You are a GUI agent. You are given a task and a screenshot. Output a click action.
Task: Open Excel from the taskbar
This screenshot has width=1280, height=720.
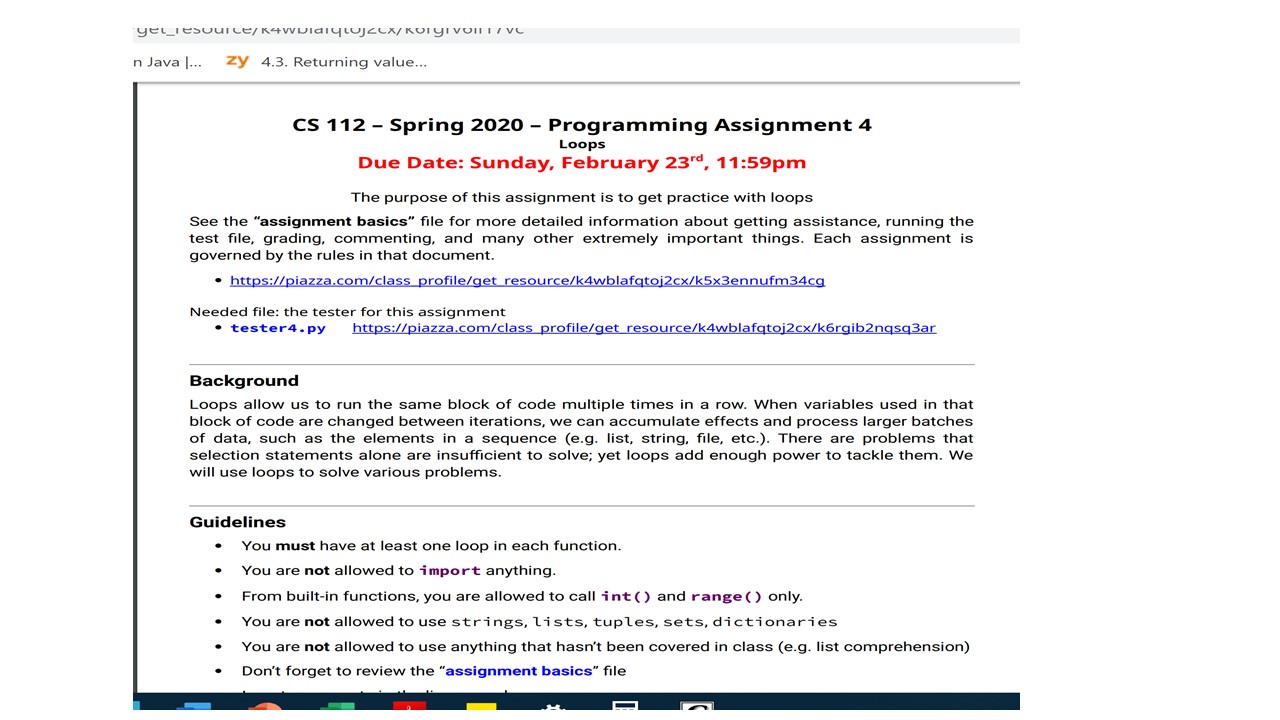[x=339, y=708]
